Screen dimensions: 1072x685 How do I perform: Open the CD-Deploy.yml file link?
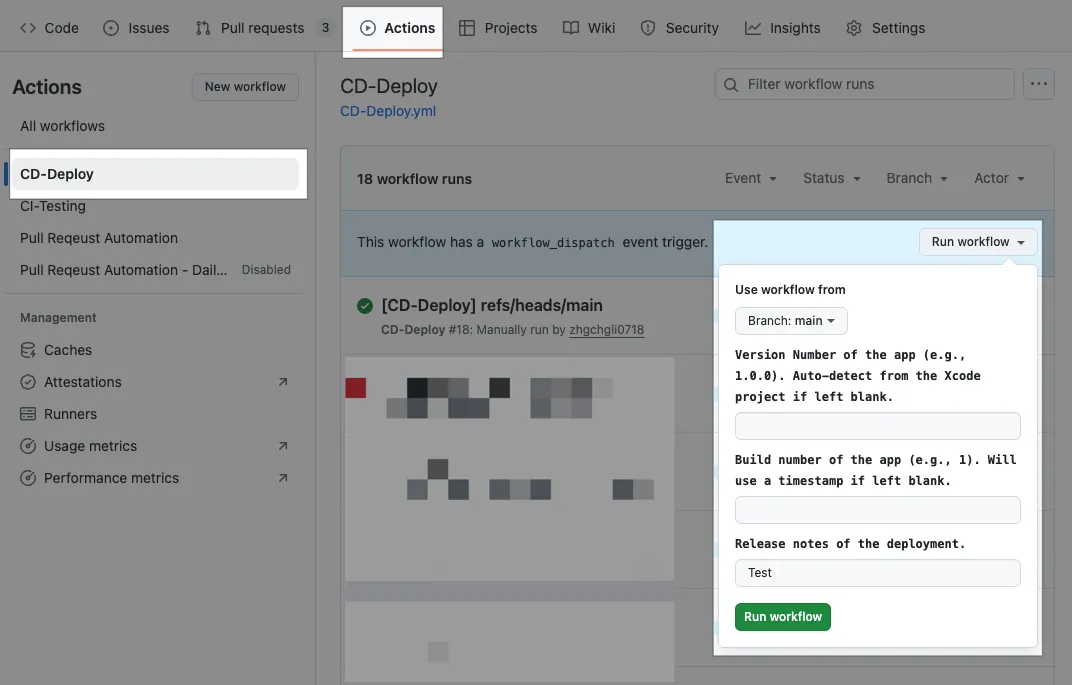[x=388, y=111]
